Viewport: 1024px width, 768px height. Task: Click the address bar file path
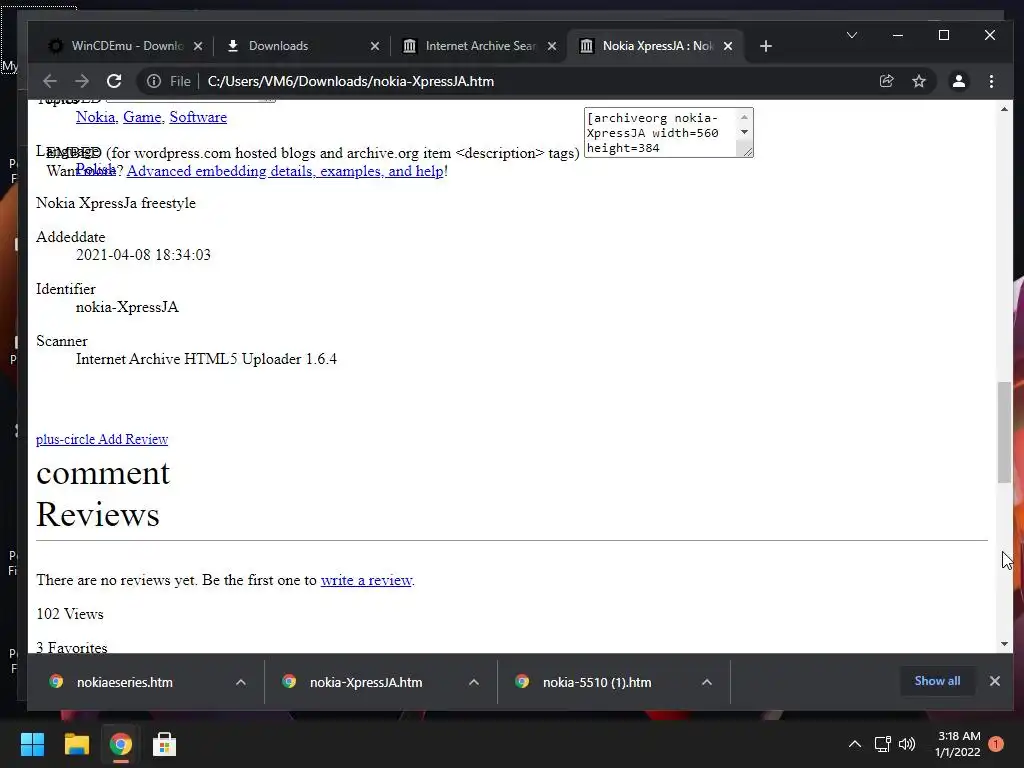[351, 81]
